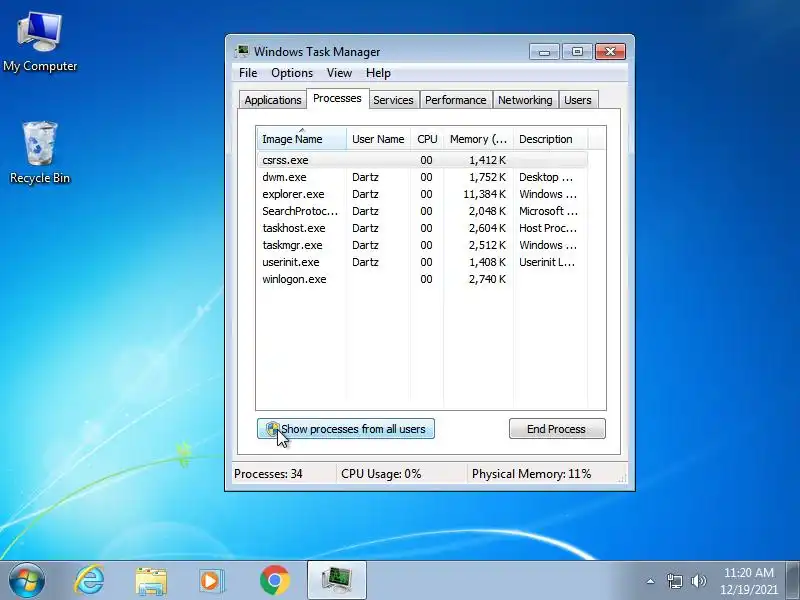Select taskmgr.exe process row
Screen dimensions: 800x600
[x=422, y=245]
